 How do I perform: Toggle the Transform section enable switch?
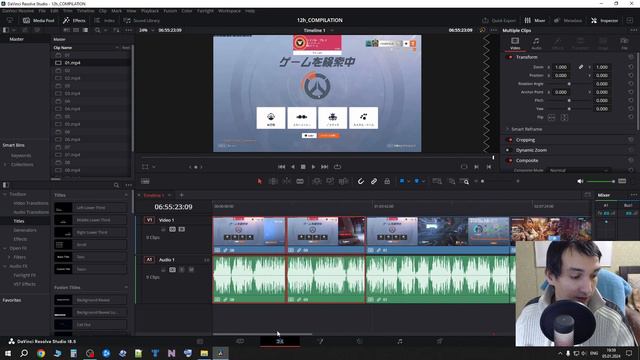[x=510, y=57]
